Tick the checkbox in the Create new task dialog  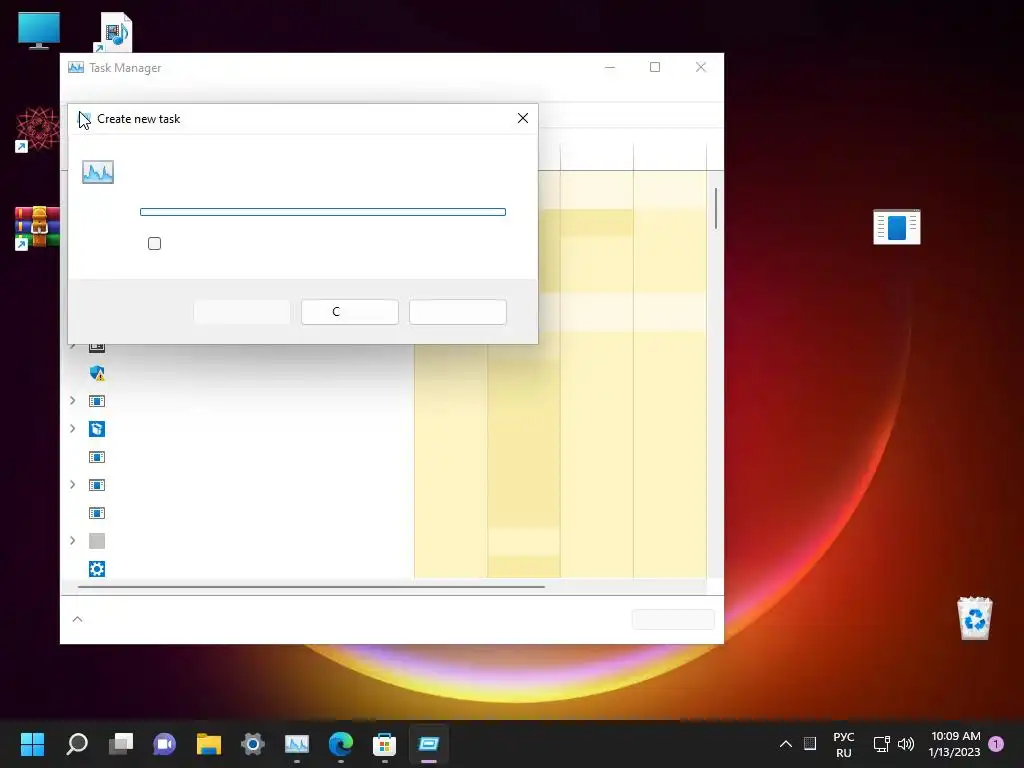pos(154,244)
